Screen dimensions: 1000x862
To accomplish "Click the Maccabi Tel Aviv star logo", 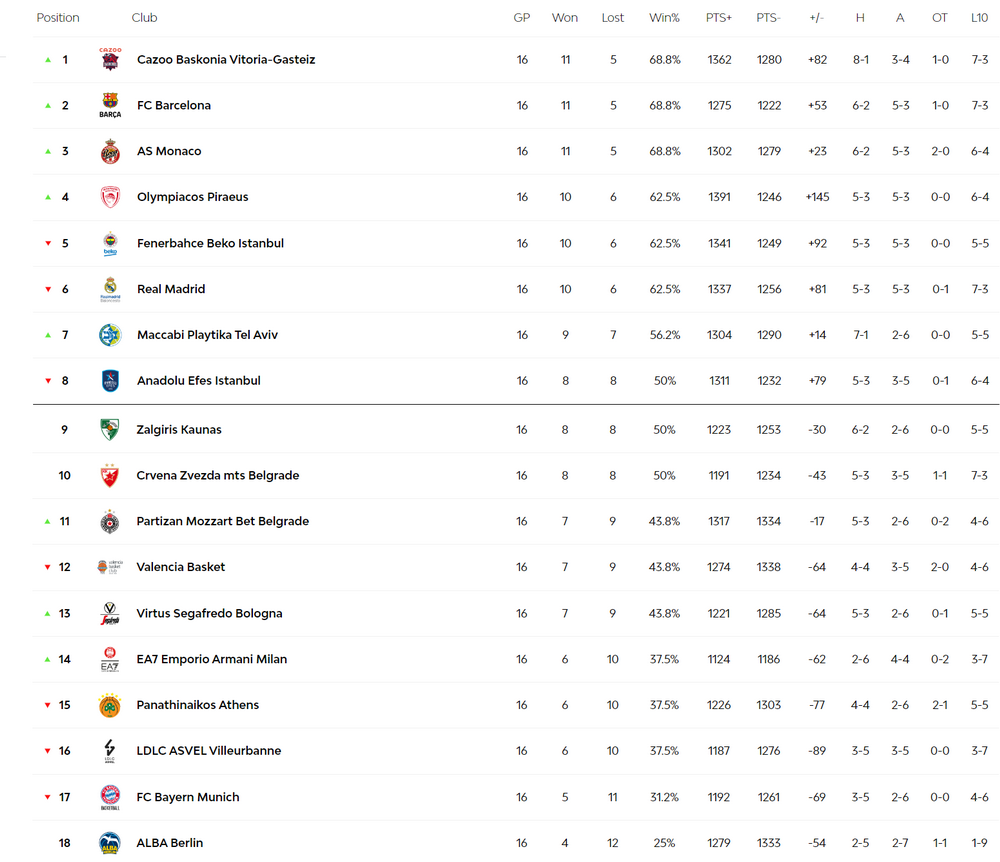I will point(110,335).
